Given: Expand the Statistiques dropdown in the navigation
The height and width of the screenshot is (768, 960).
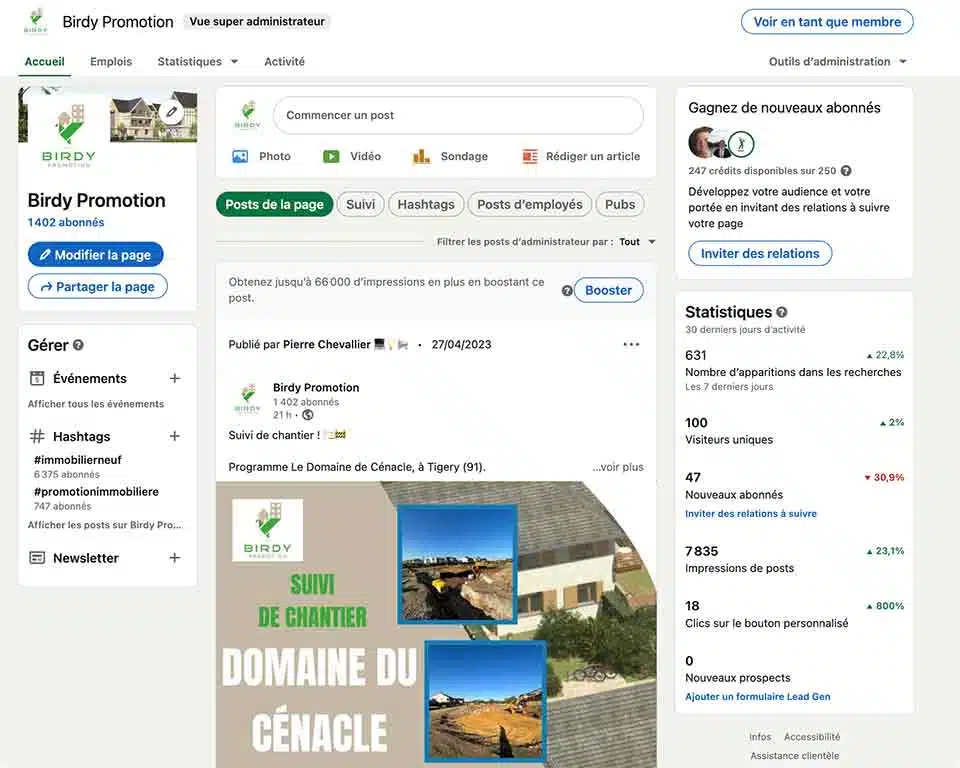Looking at the screenshot, I should (x=198, y=61).
